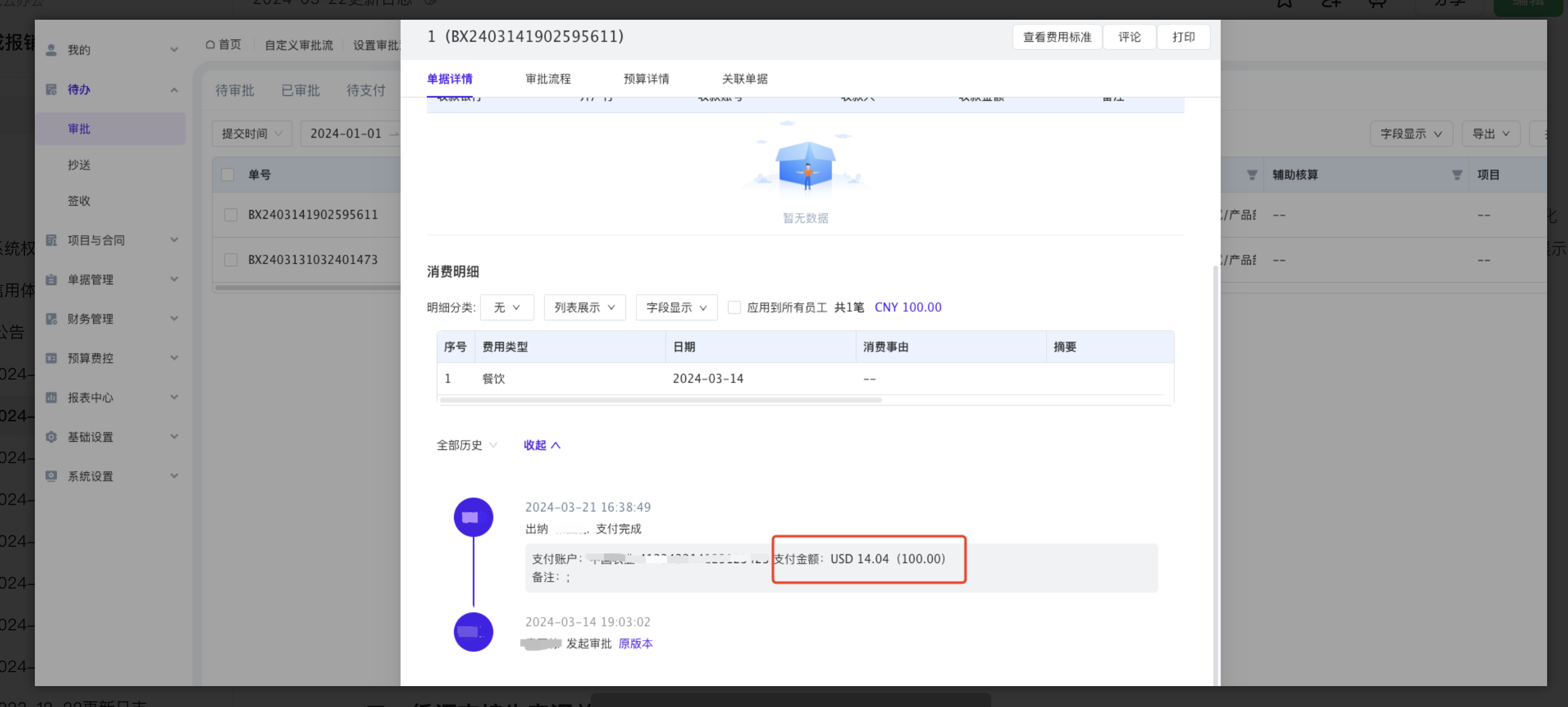This screenshot has height=707, width=1568.
Task: Click the expense table horizontal scrollbar
Action: click(x=660, y=400)
